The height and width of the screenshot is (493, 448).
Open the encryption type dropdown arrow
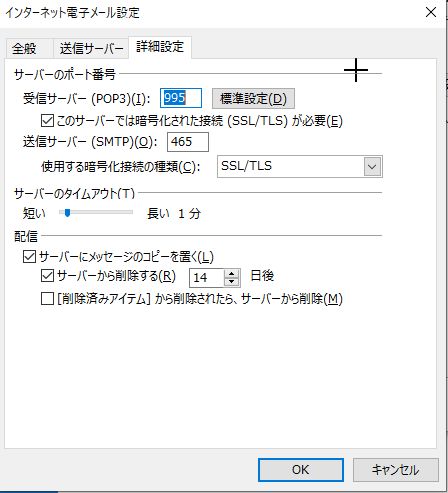(372, 166)
